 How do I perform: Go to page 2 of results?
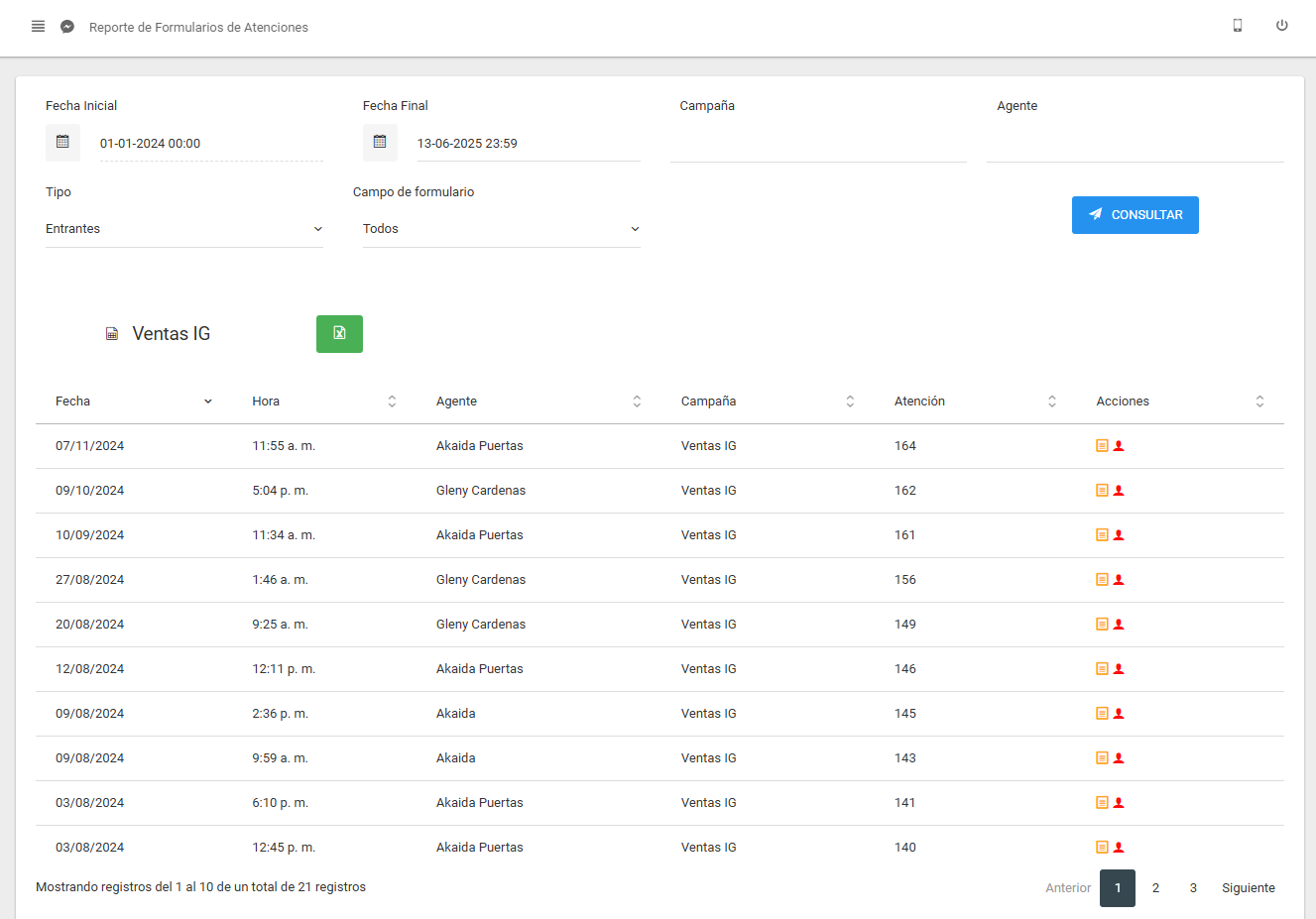coord(1155,888)
